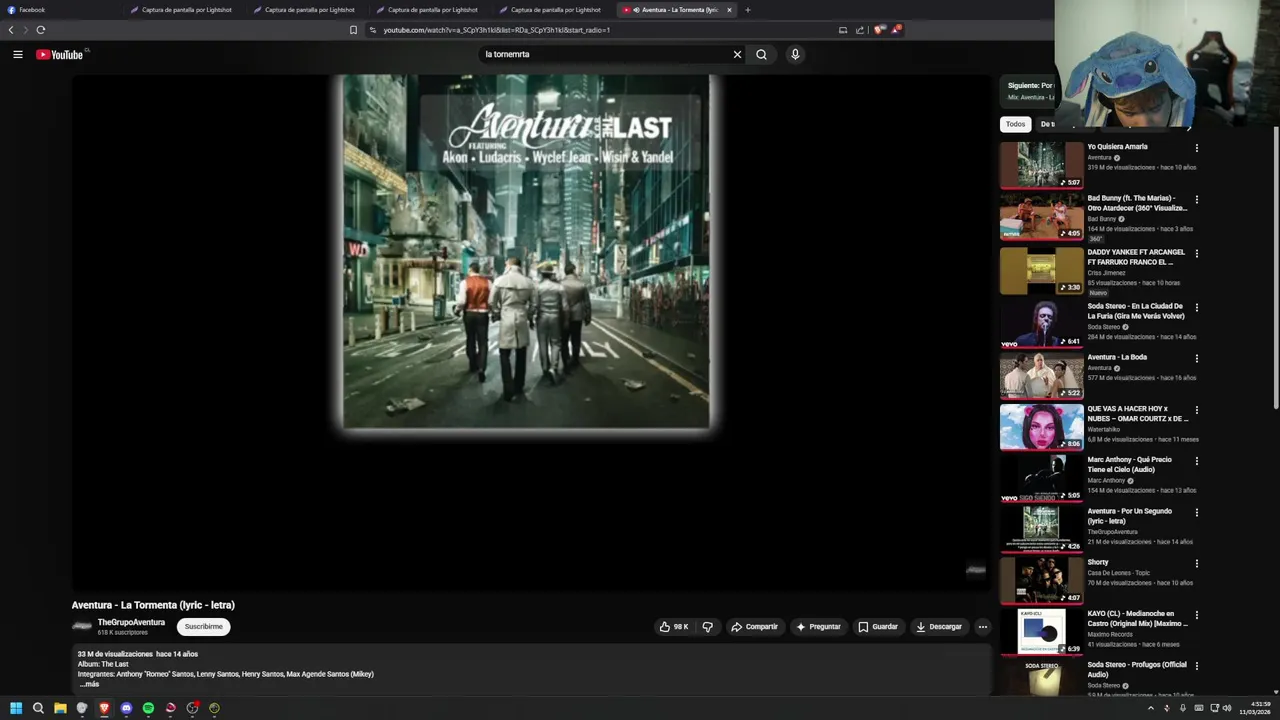This screenshot has height=720, width=1280.
Task: Switch to Discord in the taskbar
Action: tap(126, 708)
